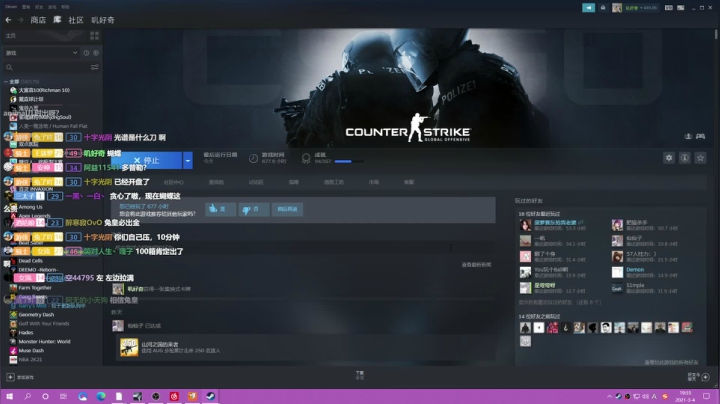Open the game info icon
The image size is (720, 404).
click(685, 158)
